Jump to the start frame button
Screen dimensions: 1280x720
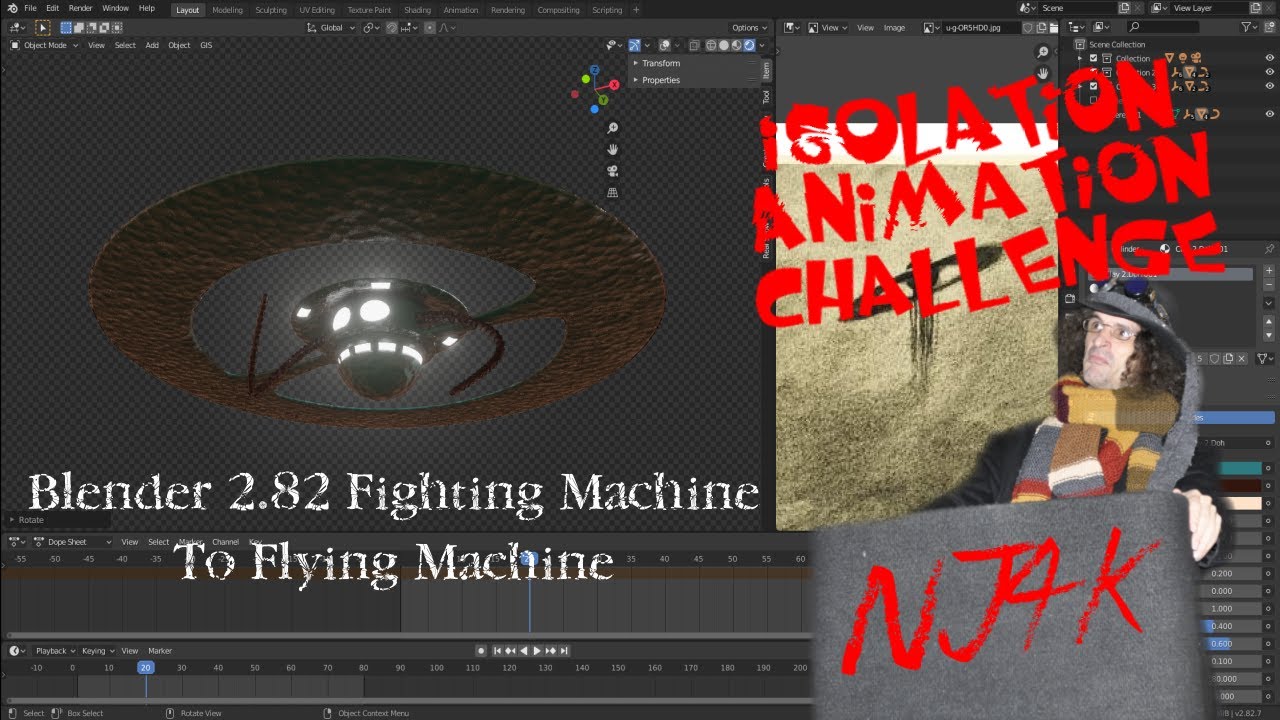[x=497, y=651]
